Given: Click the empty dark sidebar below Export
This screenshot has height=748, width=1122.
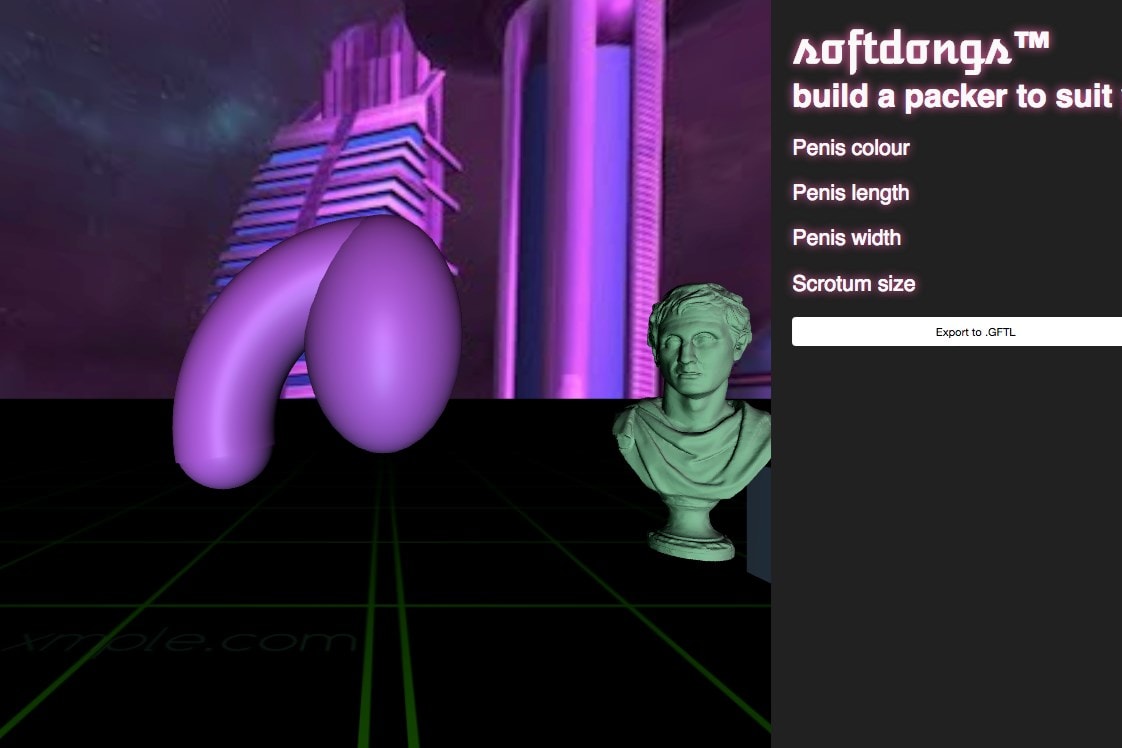Looking at the screenshot, I should click(x=945, y=550).
